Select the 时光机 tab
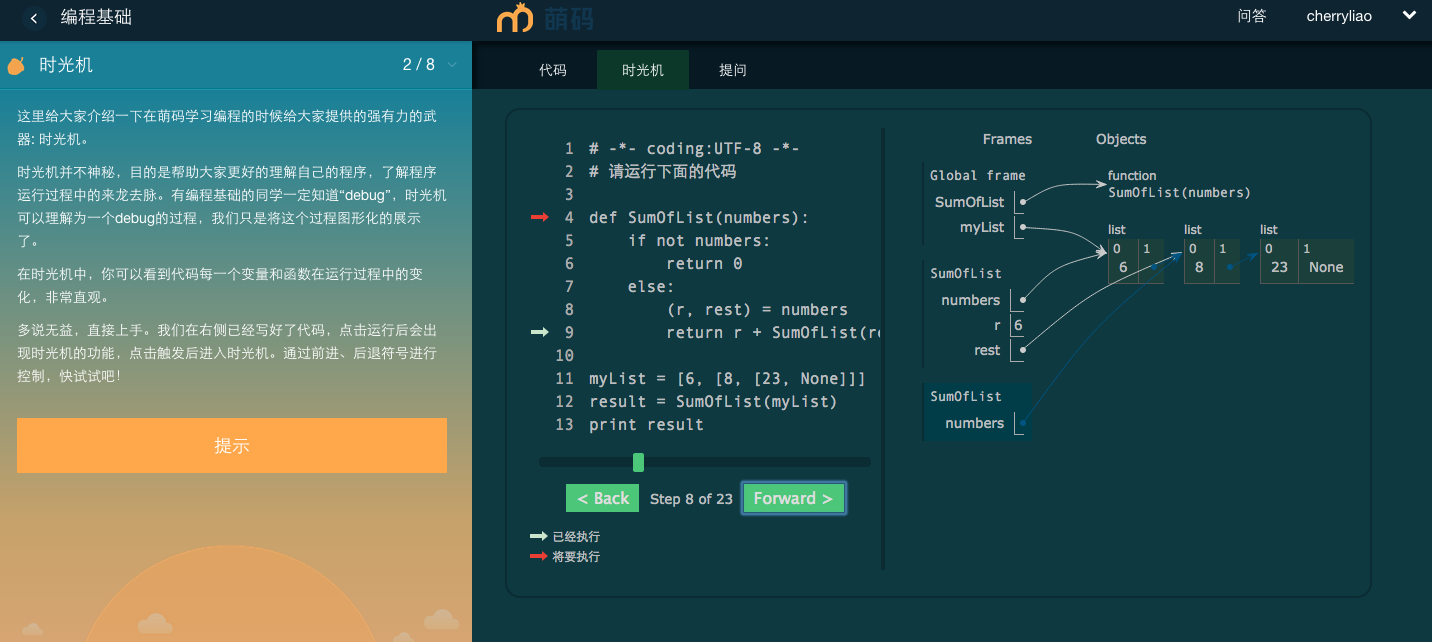The width and height of the screenshot is (1432, 642). tap(642, 70)
